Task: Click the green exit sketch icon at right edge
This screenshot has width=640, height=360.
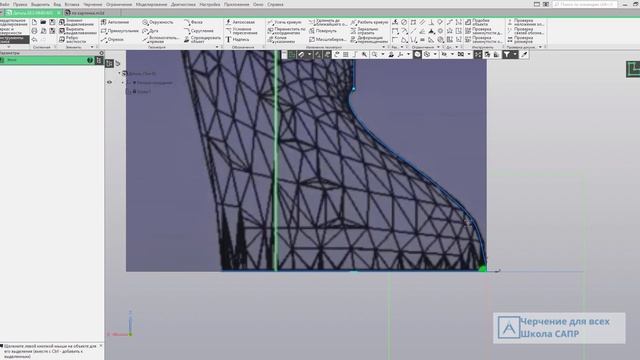Action: [633, 69]
